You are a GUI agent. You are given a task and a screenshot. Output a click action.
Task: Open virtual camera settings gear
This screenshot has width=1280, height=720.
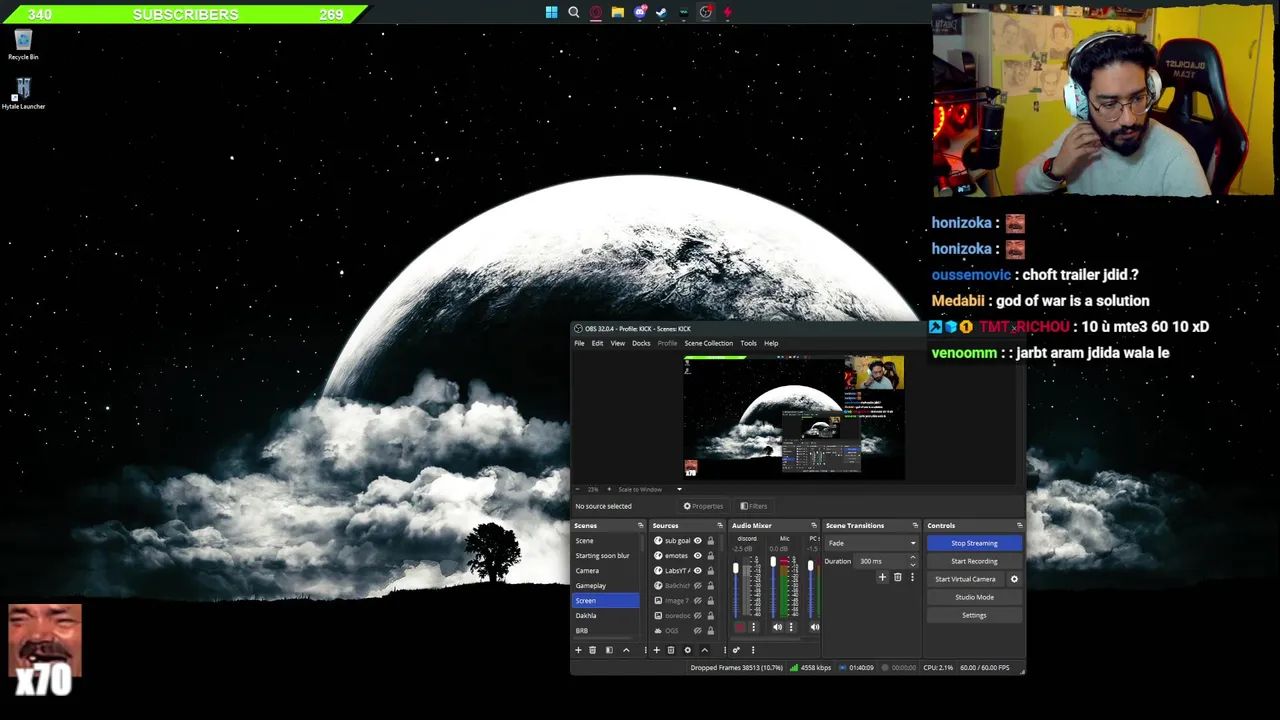1014,579
